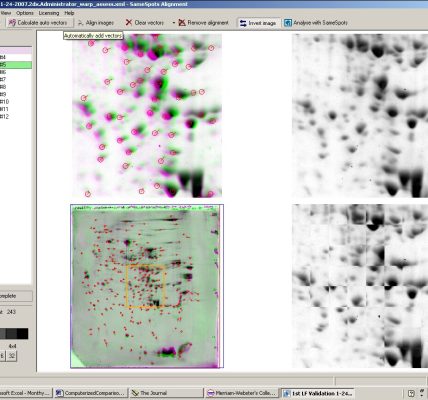Click Analyse with SameSpots button
Image resolution: width=428 pixels, height=400 pixels.
tap(316, 23)
